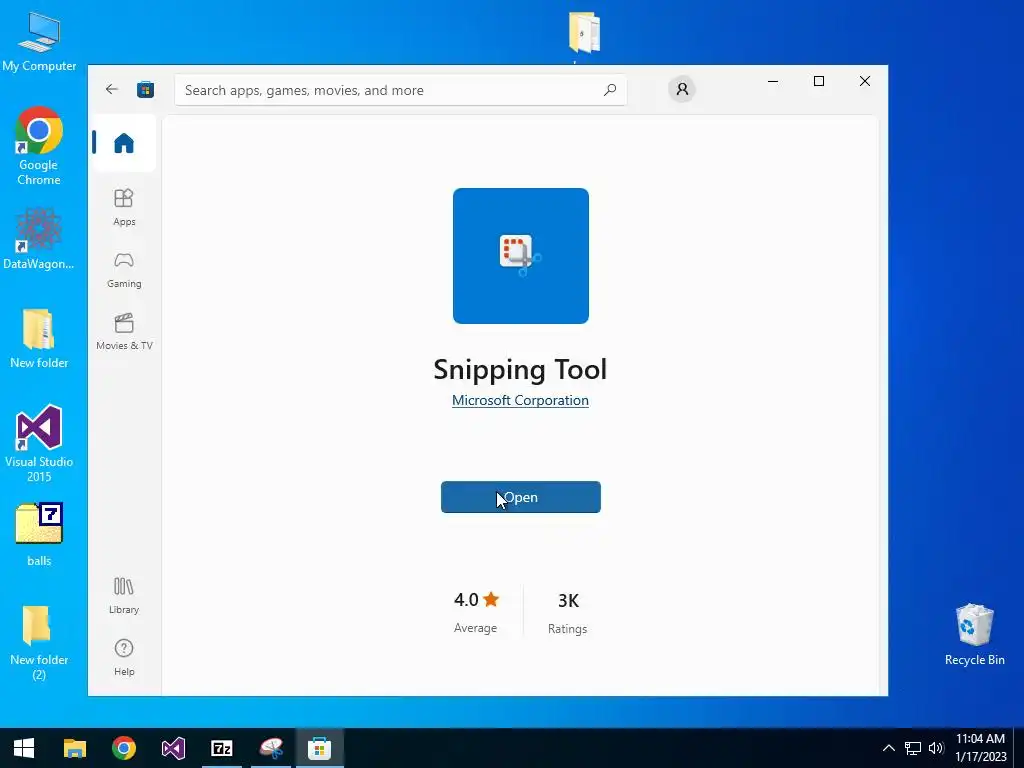Open the taskbar clock showing 11:04 AM
This screenshot has height=768, width=1024.
click(980, 748)
